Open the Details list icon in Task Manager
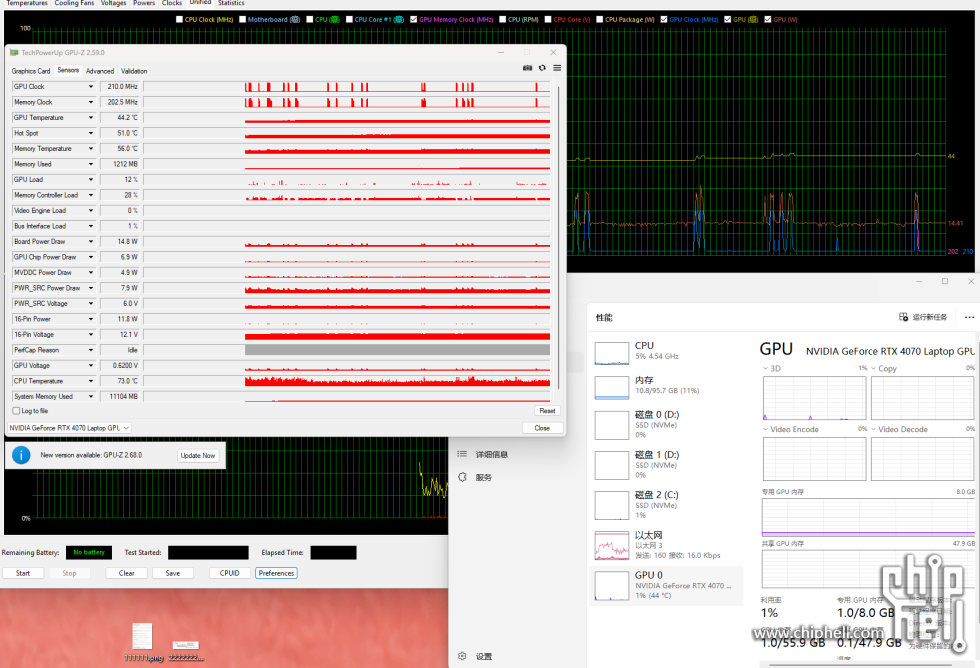 coord(462,454)
